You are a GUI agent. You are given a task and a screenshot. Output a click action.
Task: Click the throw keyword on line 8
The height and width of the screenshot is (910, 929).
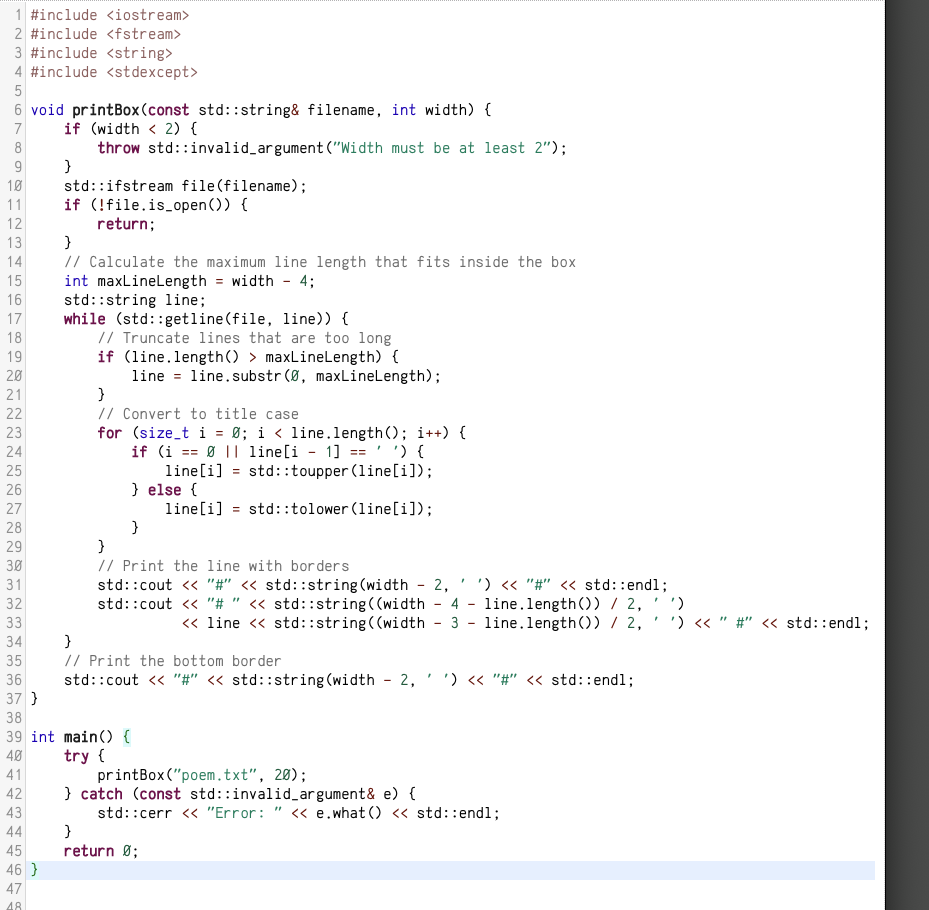point(118,148)
